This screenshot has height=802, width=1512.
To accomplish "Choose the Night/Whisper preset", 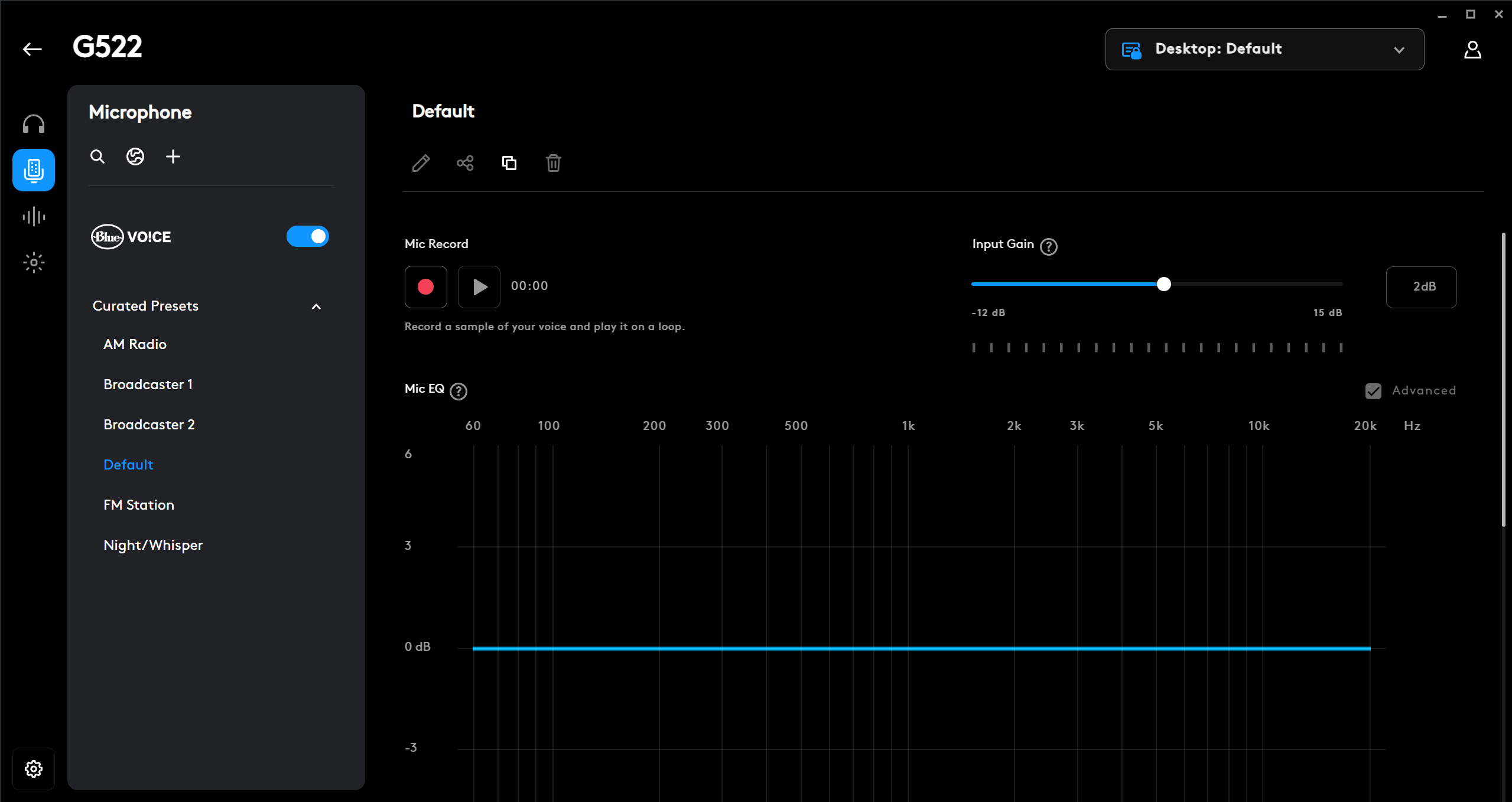I will click(x=153, y=545).
